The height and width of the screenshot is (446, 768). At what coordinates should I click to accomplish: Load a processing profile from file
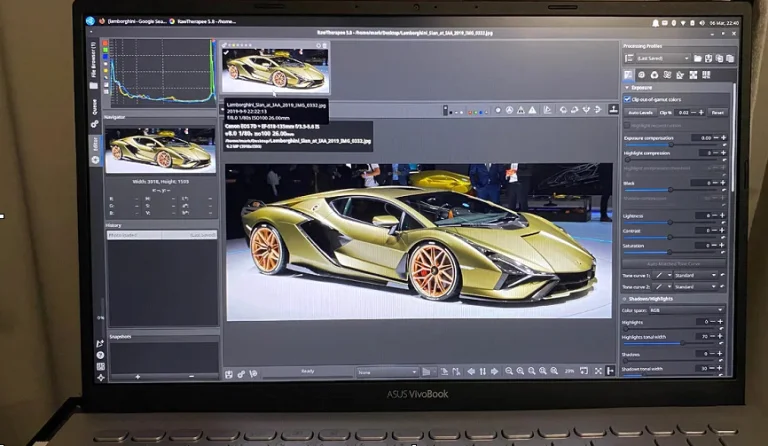coord(697,58)
